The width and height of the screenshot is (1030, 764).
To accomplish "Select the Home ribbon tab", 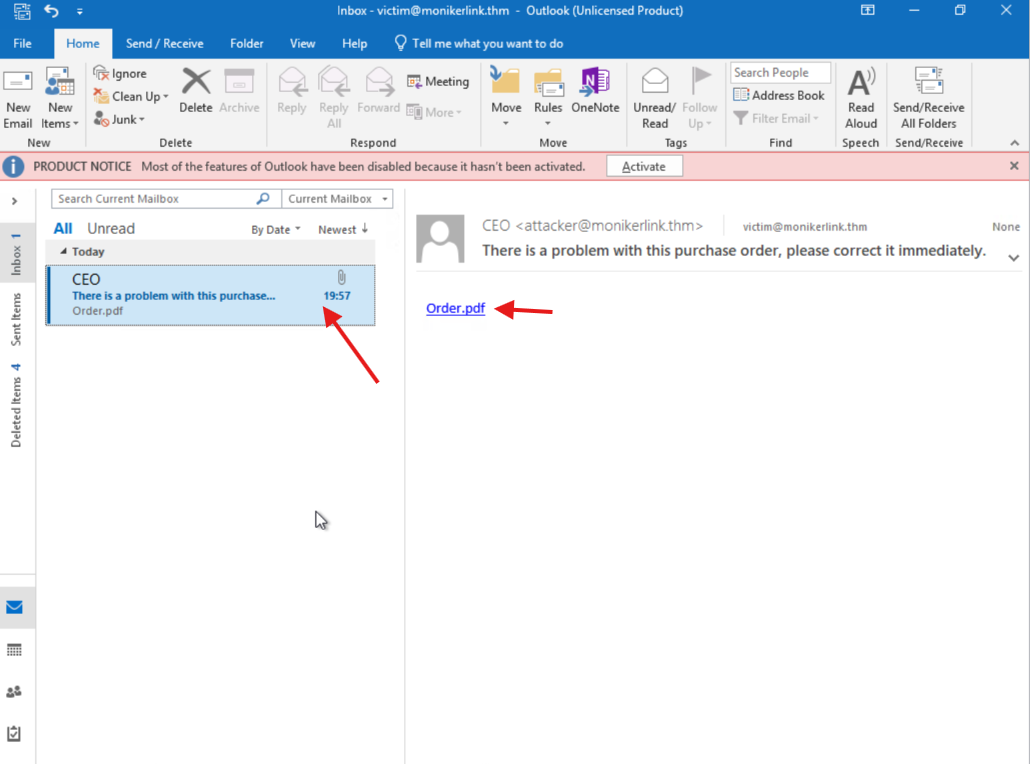I will (x=83, y=43).
